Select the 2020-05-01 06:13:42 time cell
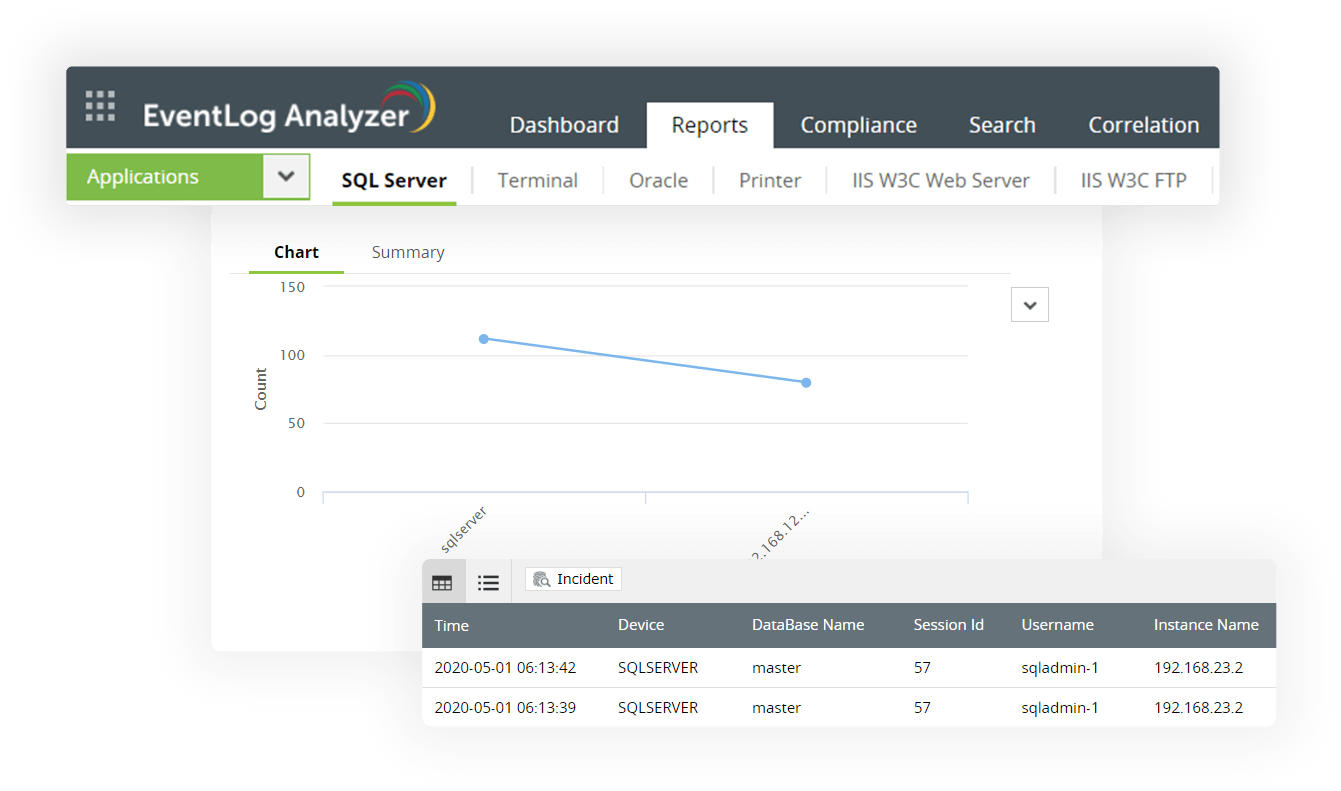1341x791 pixels. pos(505,668)
